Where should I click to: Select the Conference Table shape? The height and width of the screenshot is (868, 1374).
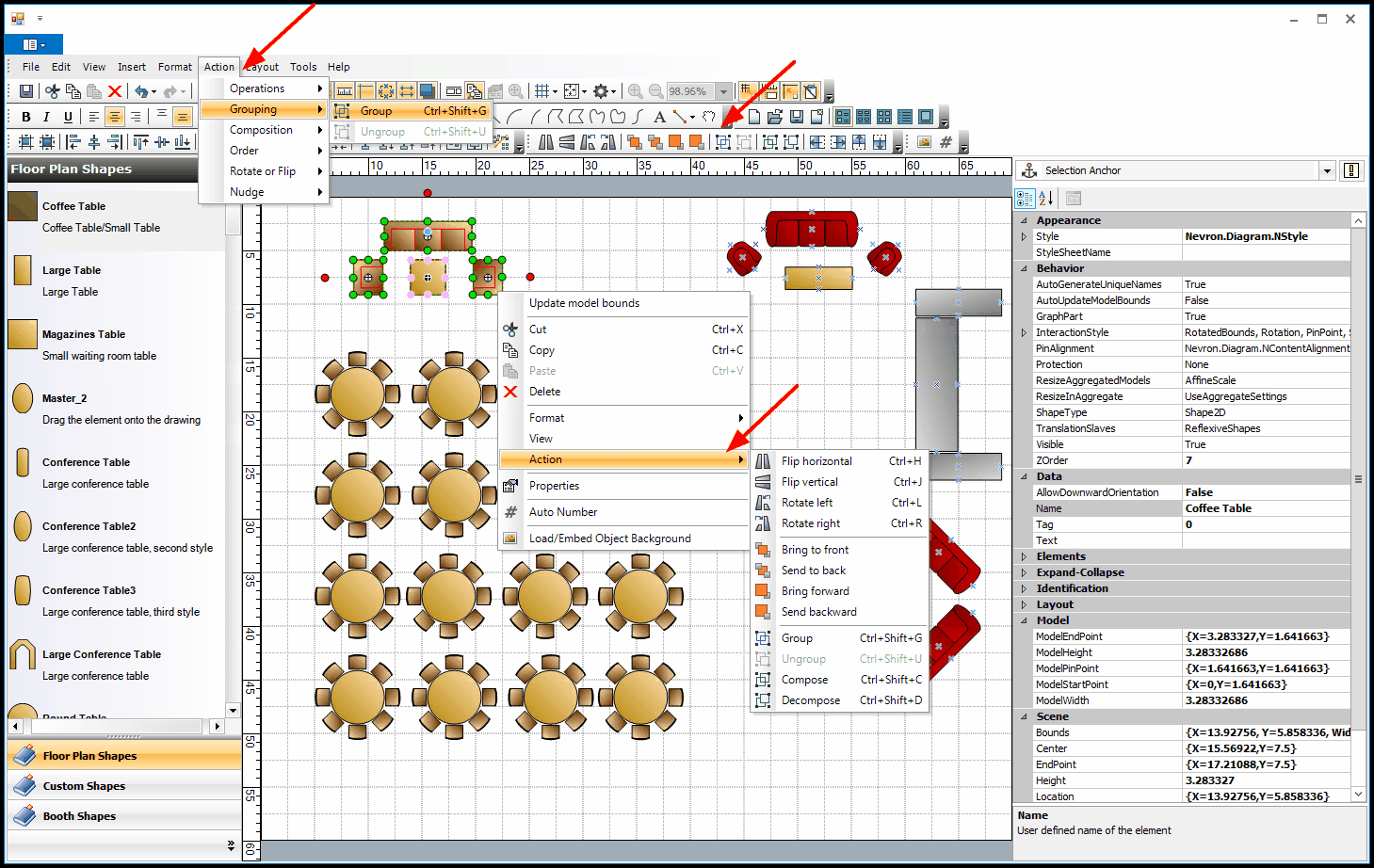pos(115,471)
